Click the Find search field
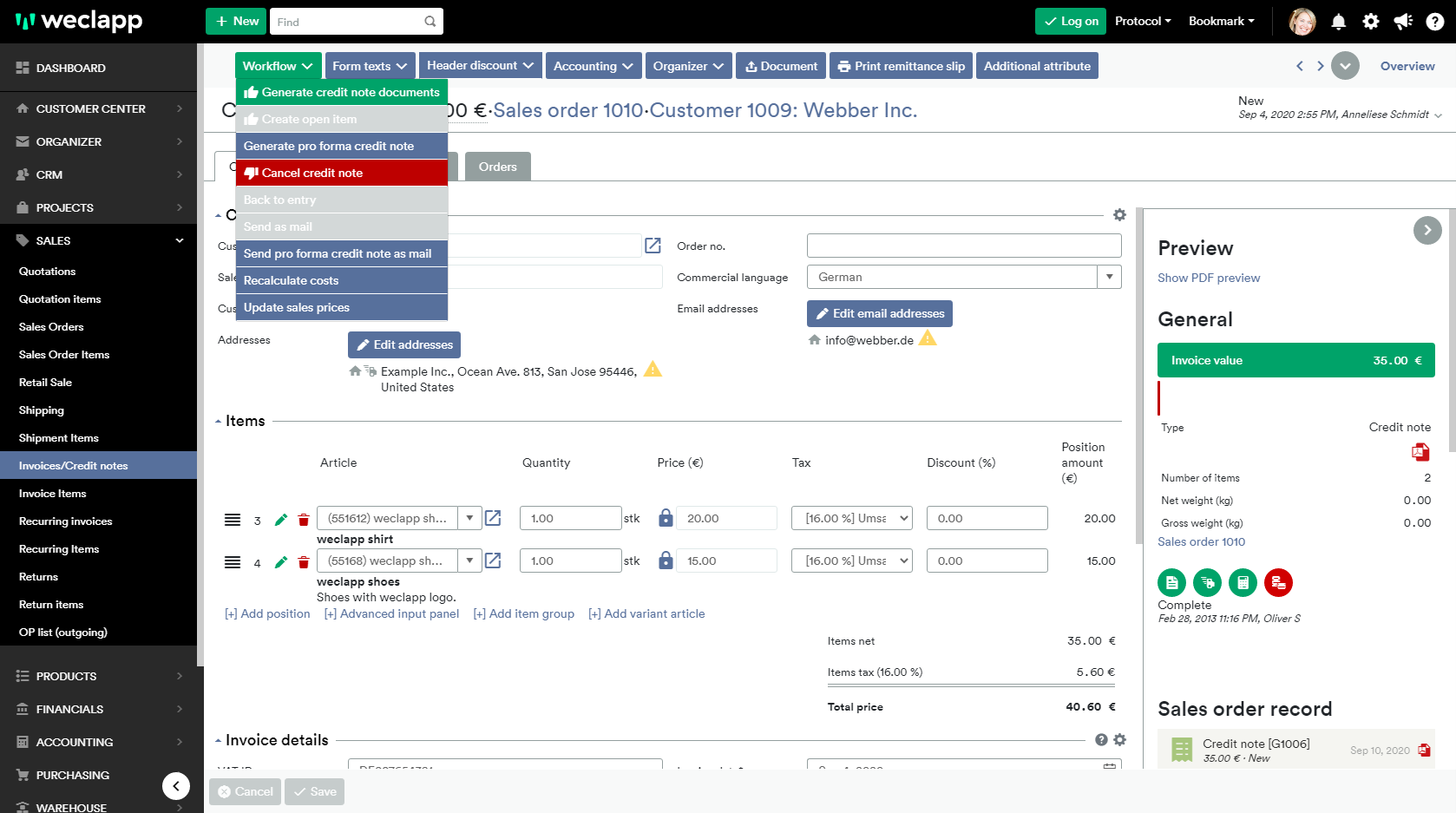 tap(357, 22)
